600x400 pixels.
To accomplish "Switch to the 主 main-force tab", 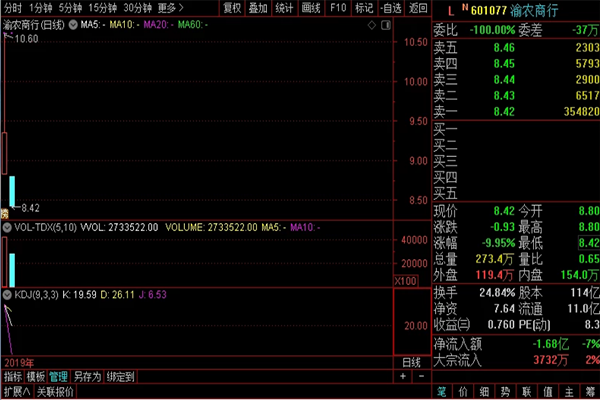I will click(x=569, y=392).
